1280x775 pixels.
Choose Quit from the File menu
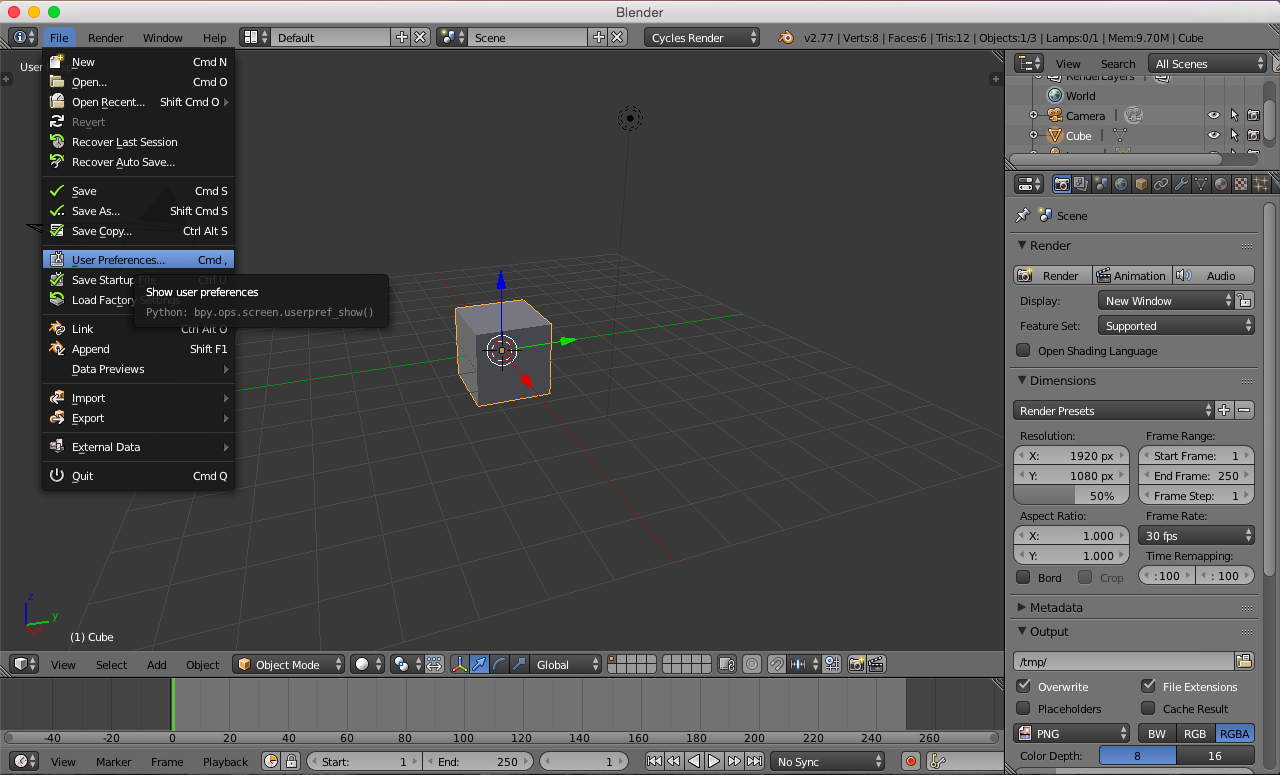(x=139, y=476)
